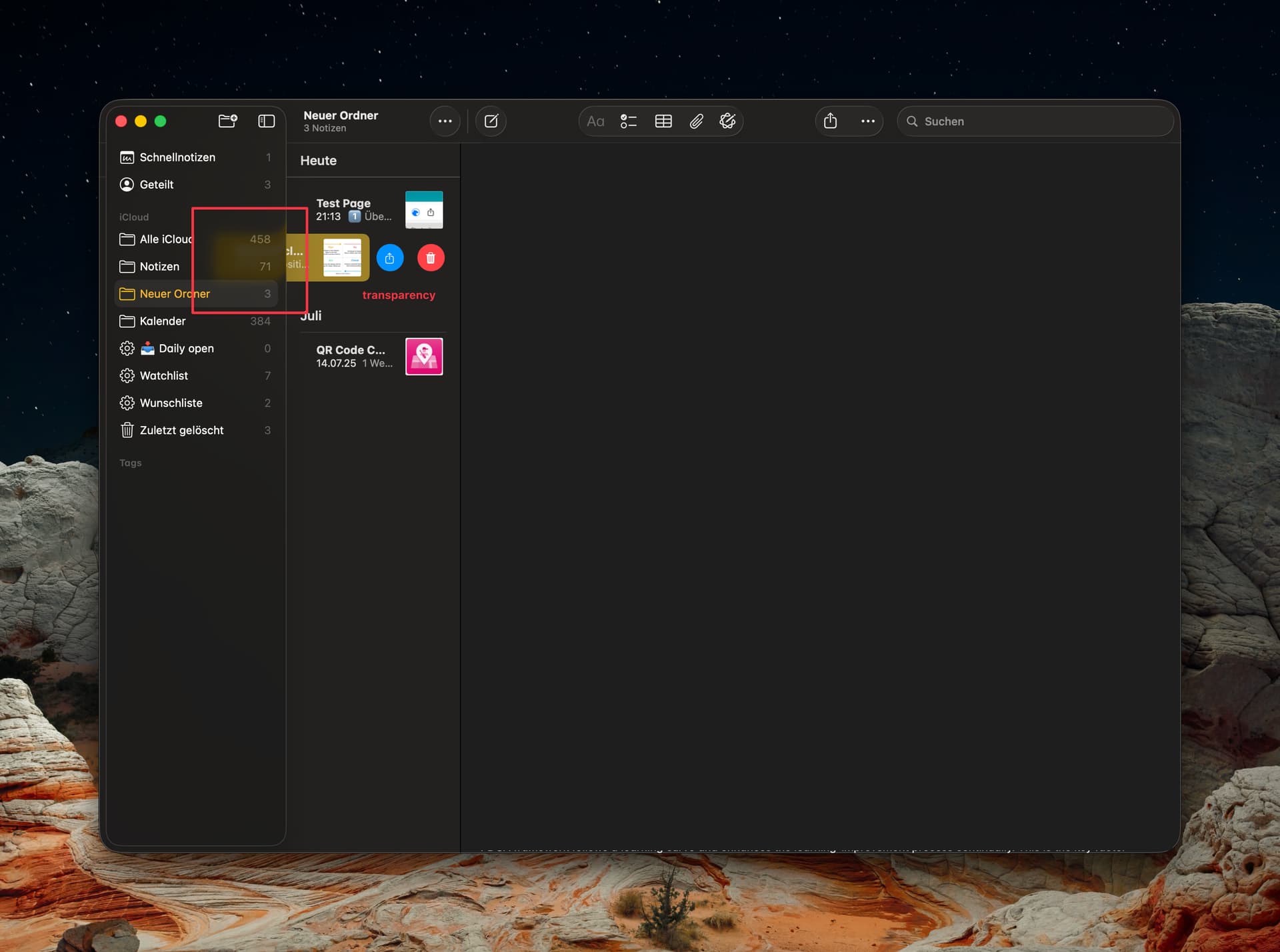Screen dimensions: 1280x952
Task: Open the writing tools icon
Action: tap(727, 121)
